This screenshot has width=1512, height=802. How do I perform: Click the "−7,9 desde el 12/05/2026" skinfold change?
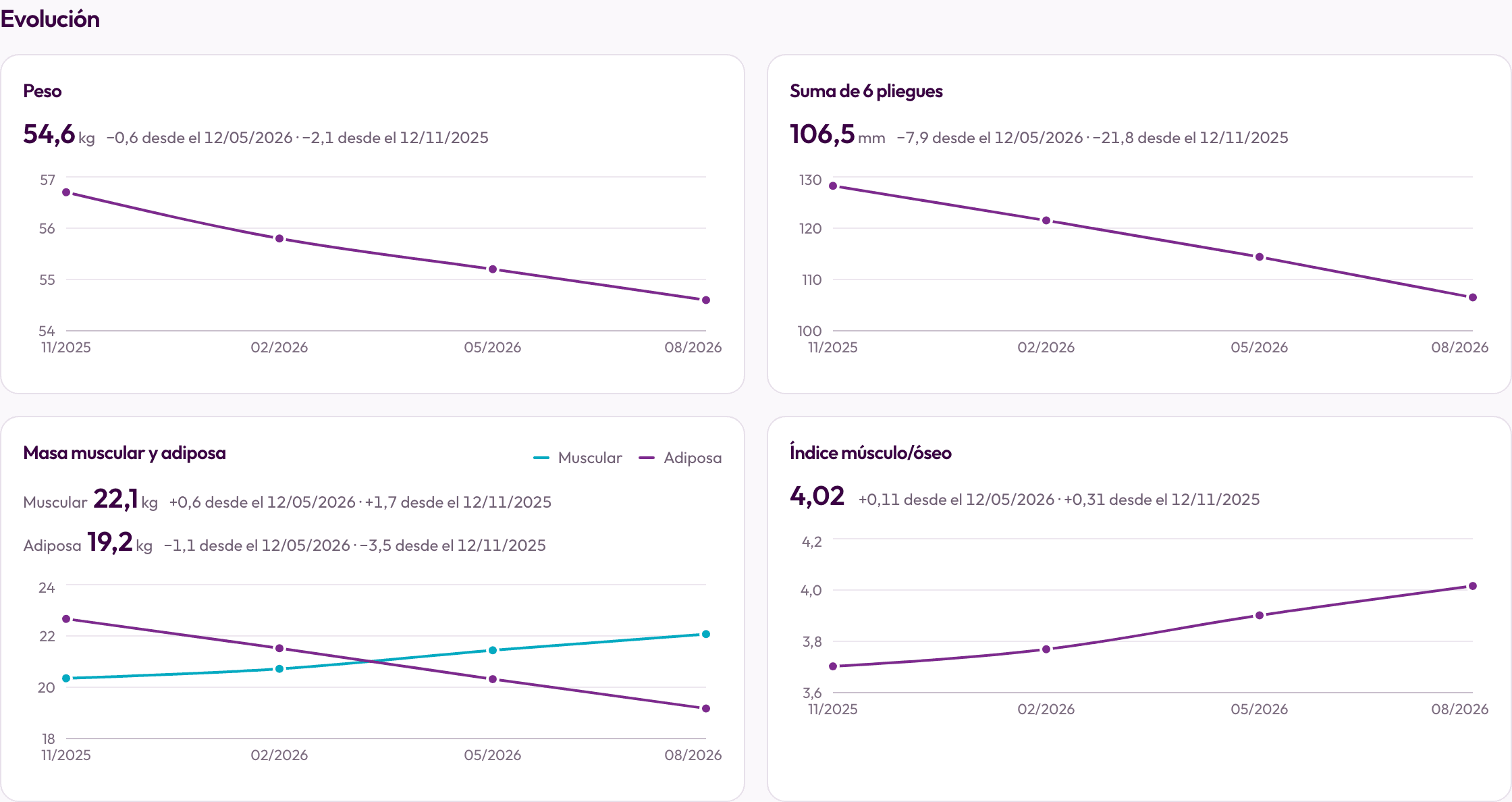click(x=990, y=138)
